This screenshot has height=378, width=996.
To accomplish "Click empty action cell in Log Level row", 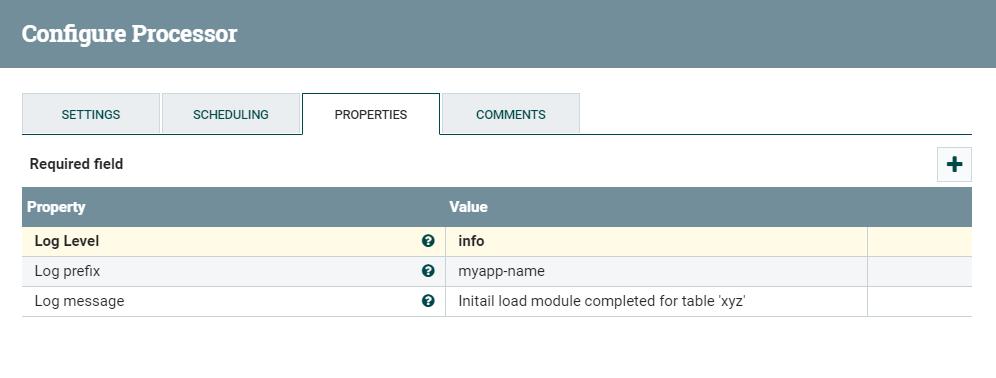I will pyautogui.click(x=920, y=241).
